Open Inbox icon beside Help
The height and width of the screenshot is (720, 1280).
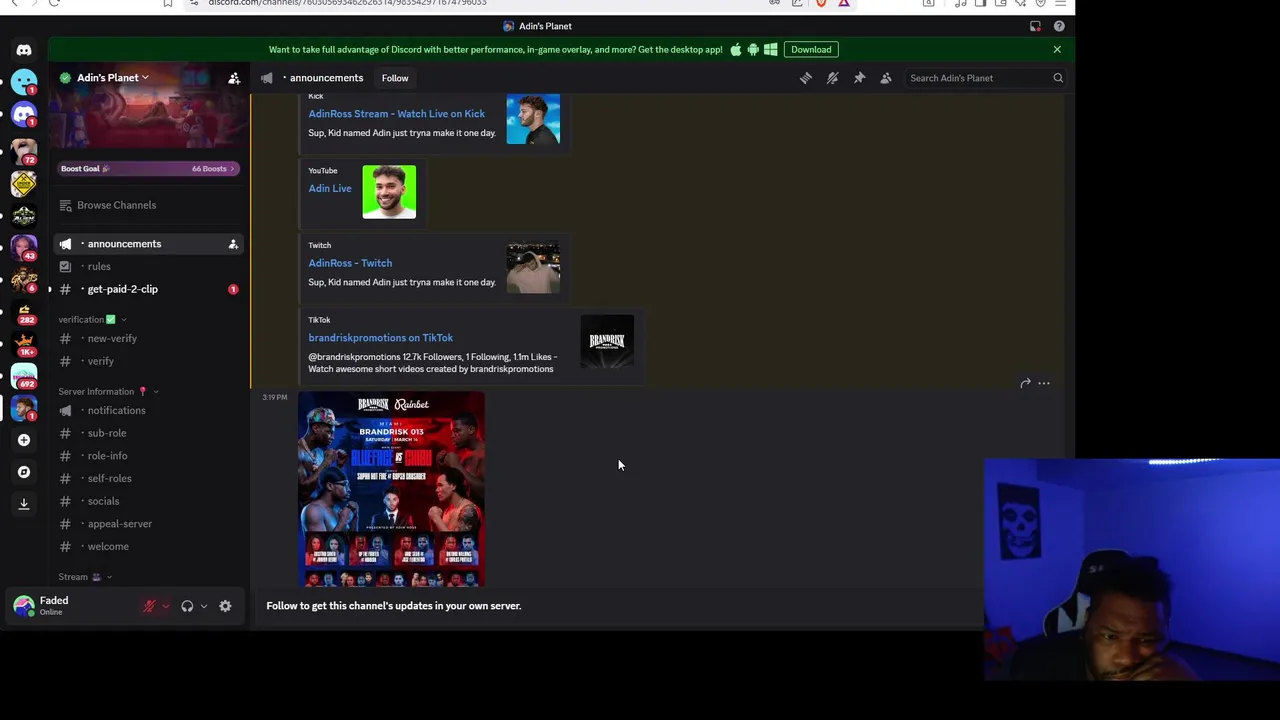(1035, 26)
